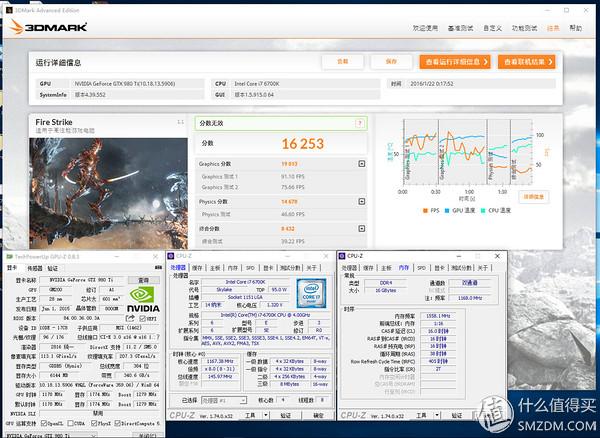The image size is (600, 438).
Task: Select the 验证 tab in GPU-Z
Action: pos(53,268)
